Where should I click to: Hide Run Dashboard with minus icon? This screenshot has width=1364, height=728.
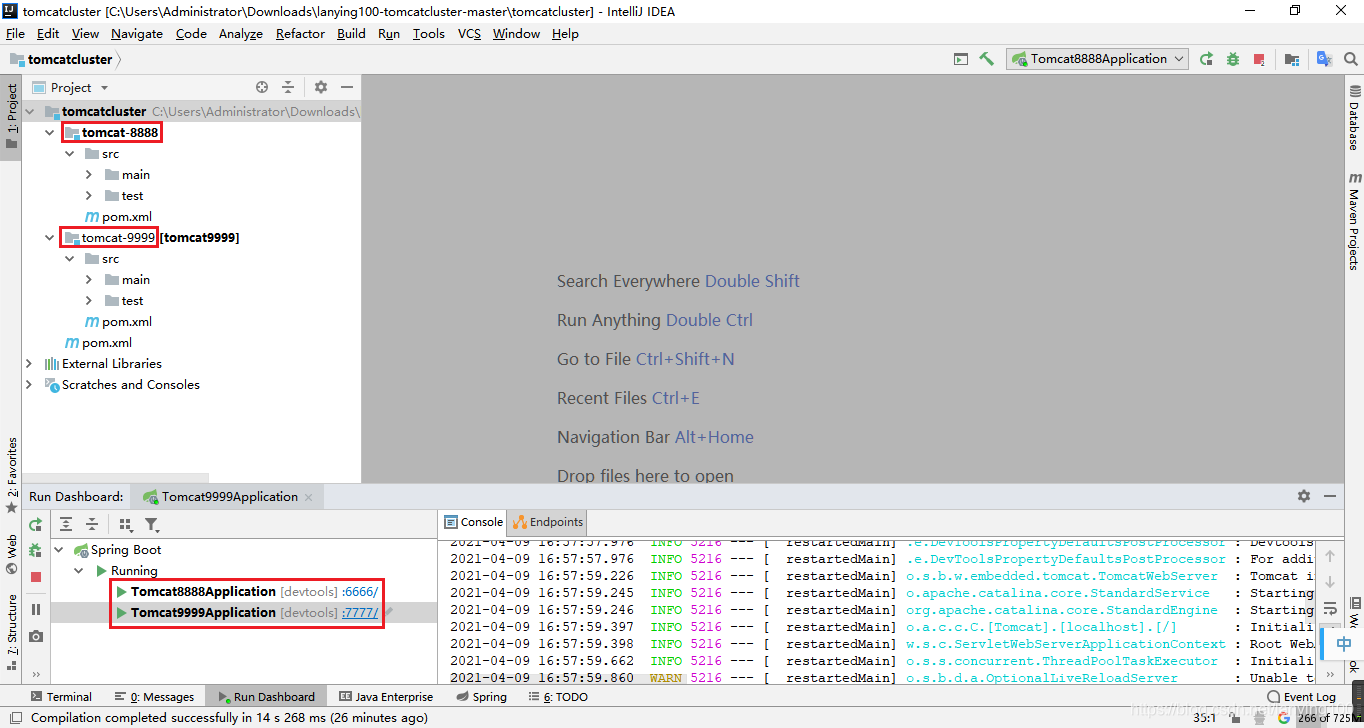pyautogui.click(x=1330, y=496)
